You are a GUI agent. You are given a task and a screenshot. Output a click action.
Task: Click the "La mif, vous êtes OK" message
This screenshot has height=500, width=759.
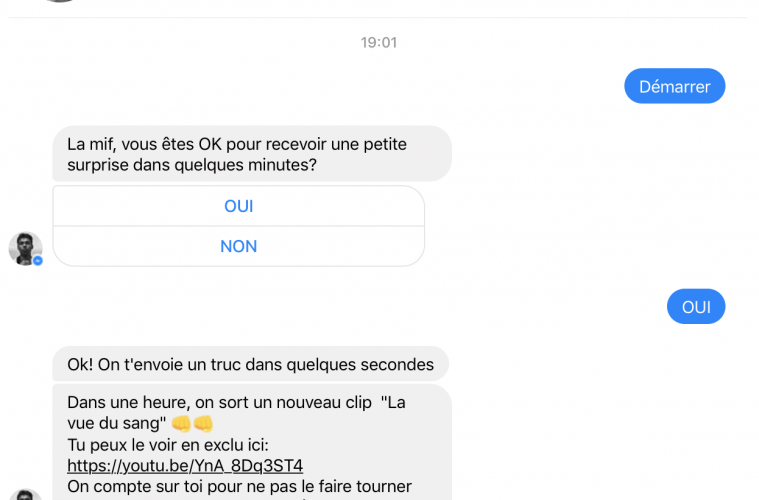pyautogui.click(x=236, y=143)
